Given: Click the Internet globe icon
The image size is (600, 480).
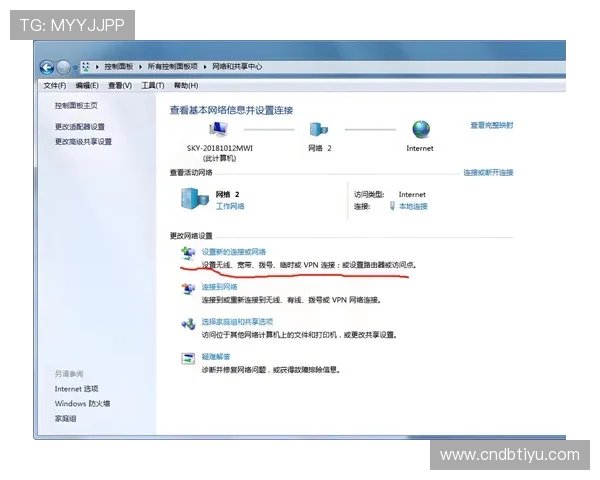Looking at the screenshot, I should point(421,129).
